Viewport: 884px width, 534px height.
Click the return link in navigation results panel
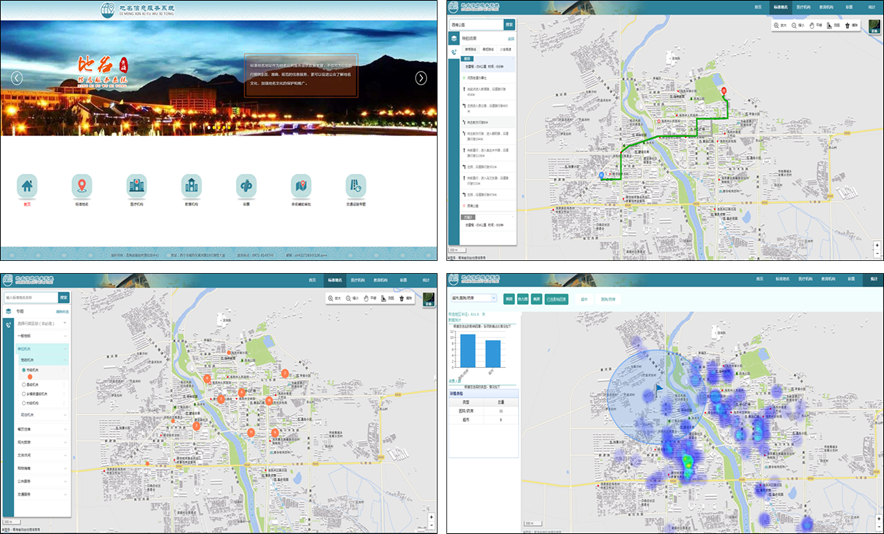click(511, 39)
